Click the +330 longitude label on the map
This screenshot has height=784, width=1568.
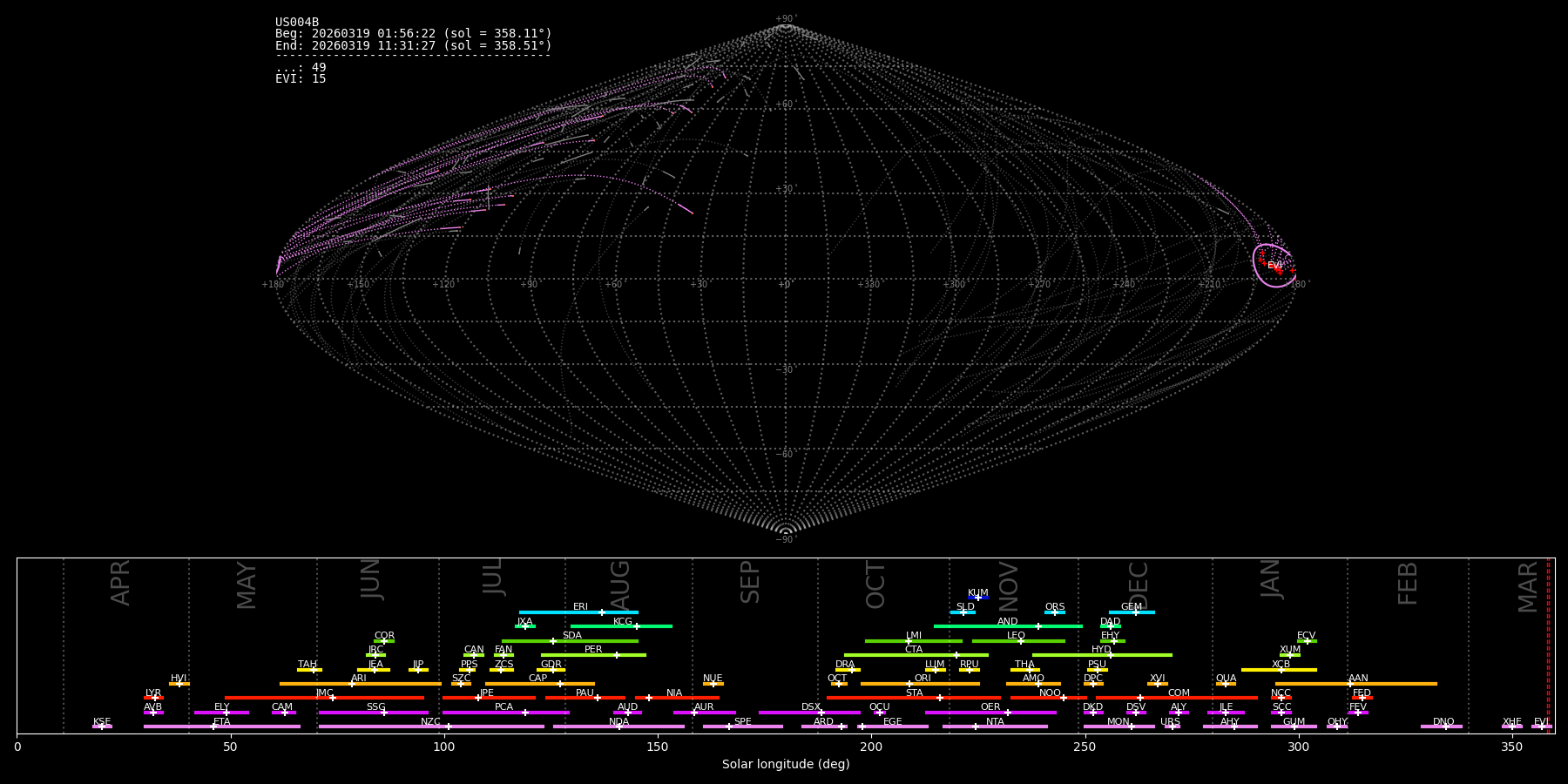point(868,285)
